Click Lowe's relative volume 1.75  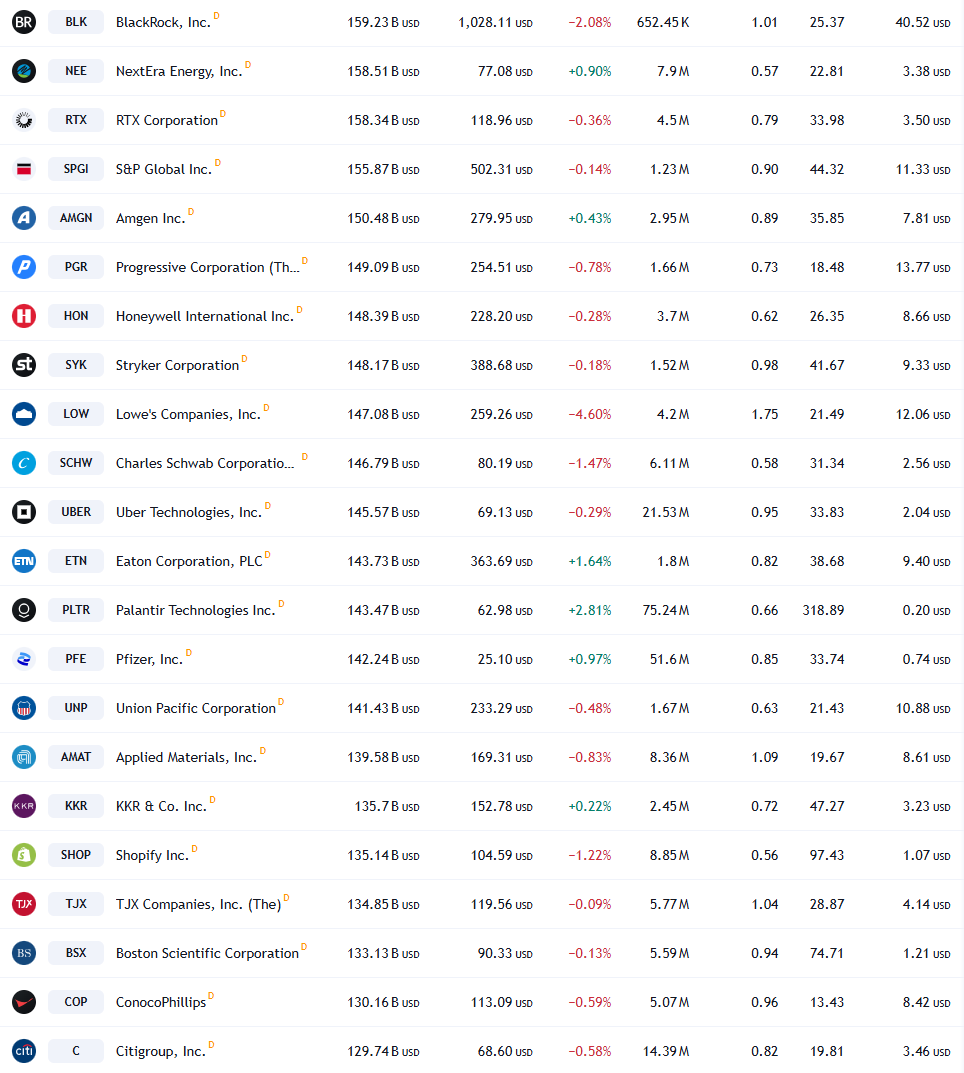point(764,415)
